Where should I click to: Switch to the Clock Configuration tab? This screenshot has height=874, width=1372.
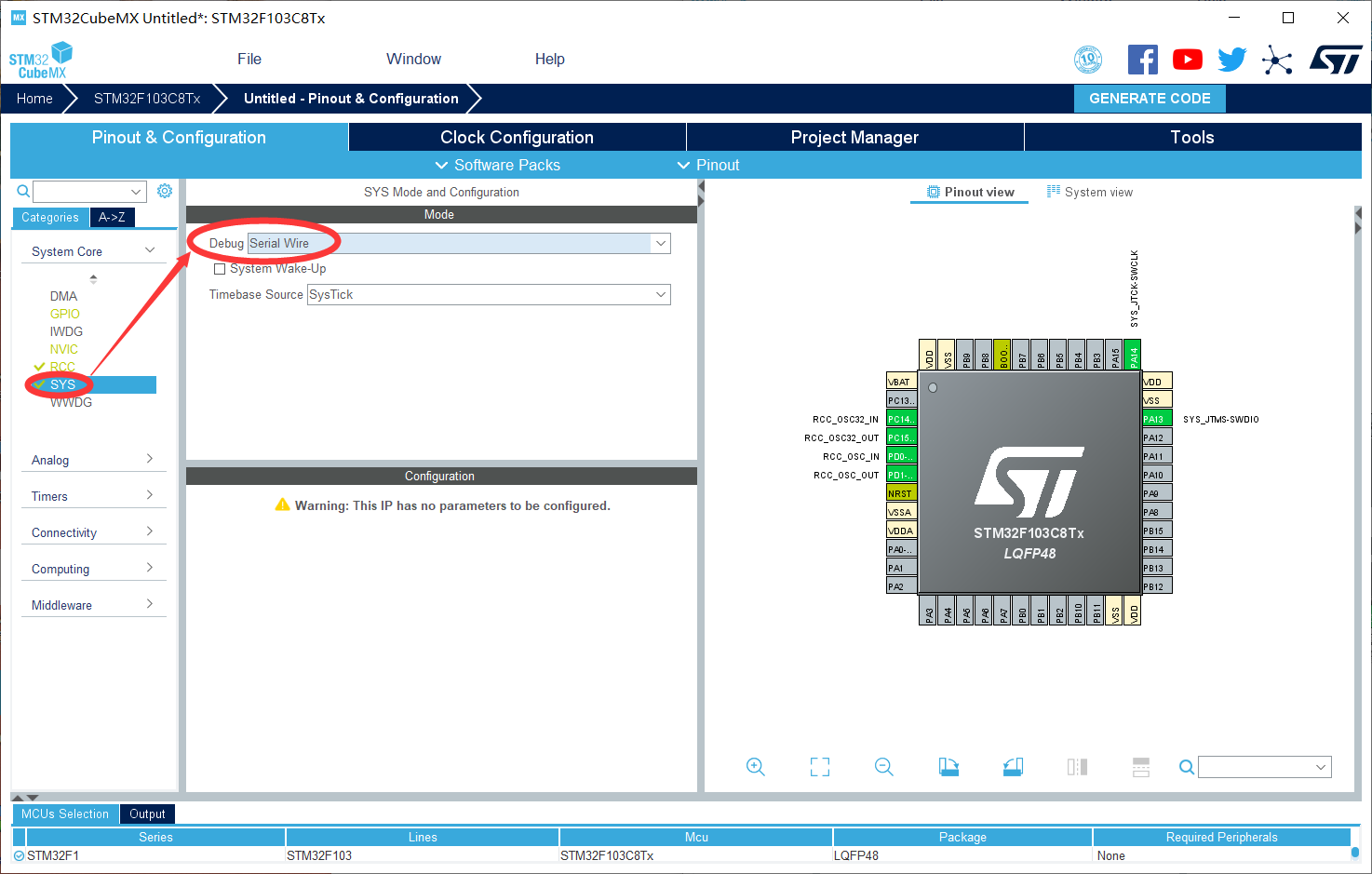(517, 137)
